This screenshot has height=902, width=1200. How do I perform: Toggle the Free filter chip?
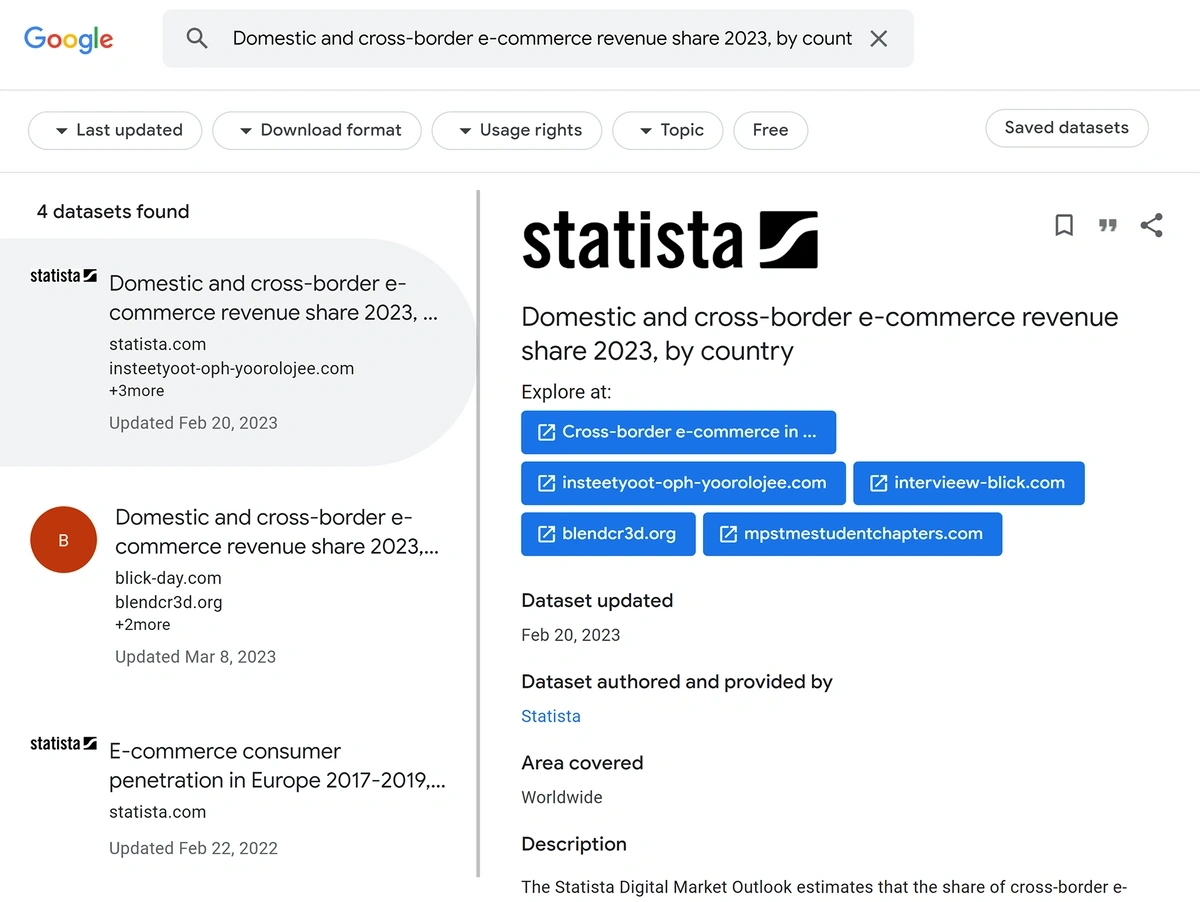770,130
